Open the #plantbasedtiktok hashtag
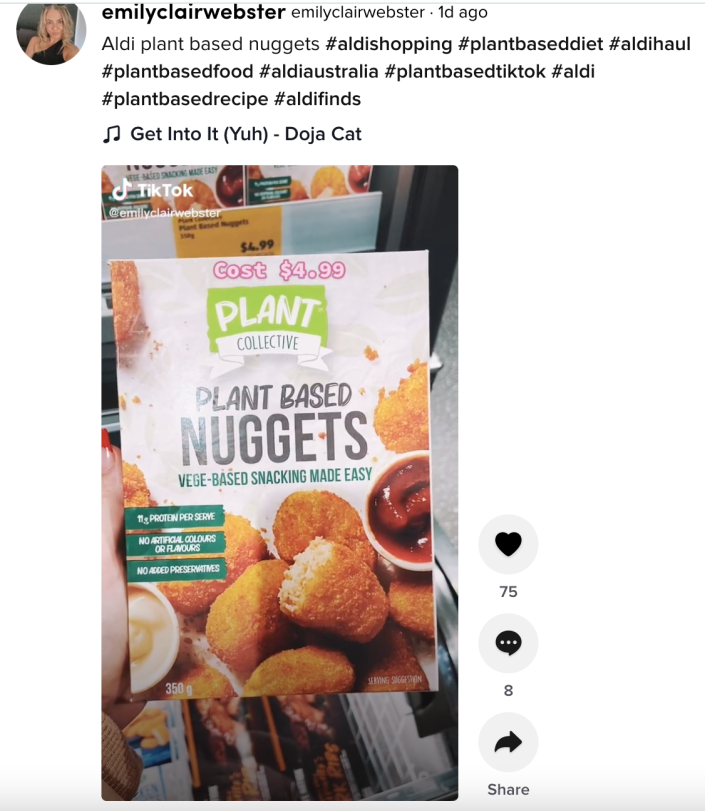Viewport: 705px width, 811px height. pyautogui.click(x=465, y=71)
